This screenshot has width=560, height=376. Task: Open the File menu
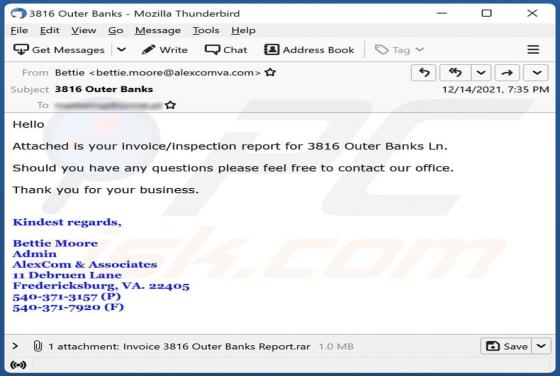19,30
